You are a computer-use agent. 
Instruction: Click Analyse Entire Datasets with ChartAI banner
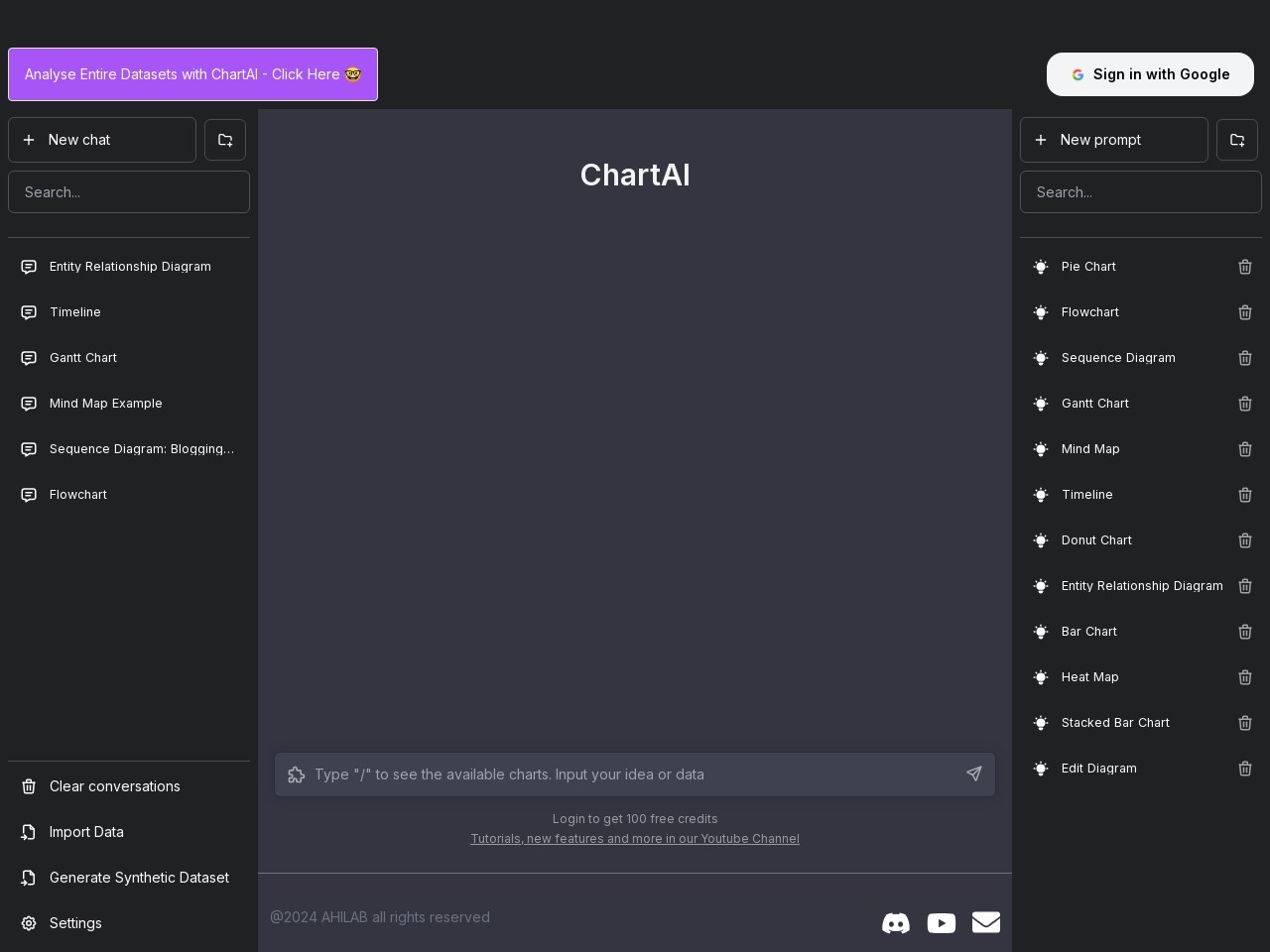point(192,74)
